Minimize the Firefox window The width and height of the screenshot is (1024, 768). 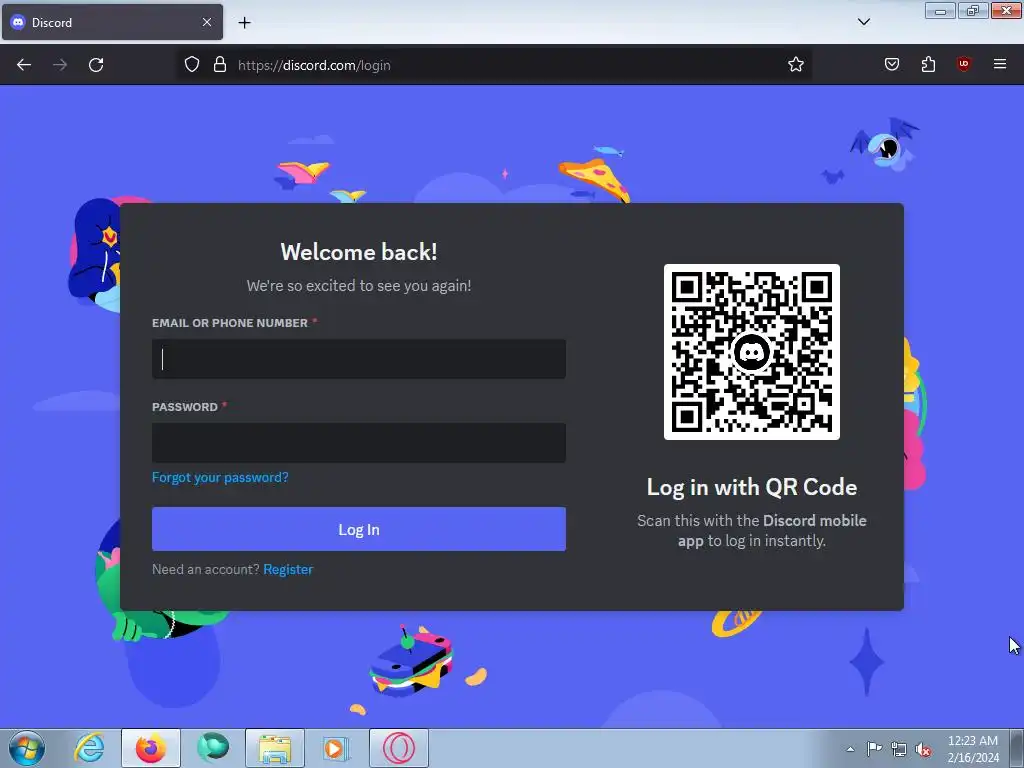tap(940, 10)
